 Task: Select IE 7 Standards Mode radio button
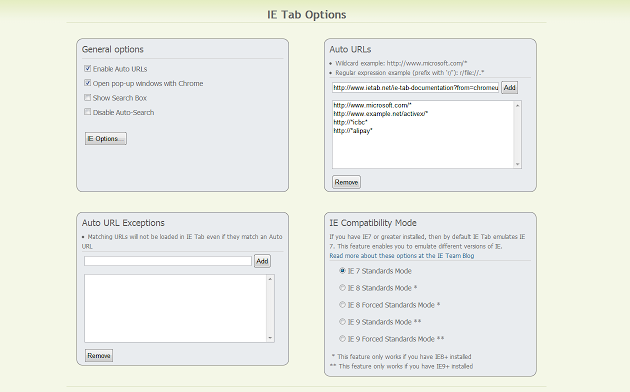tap(342, 271)
